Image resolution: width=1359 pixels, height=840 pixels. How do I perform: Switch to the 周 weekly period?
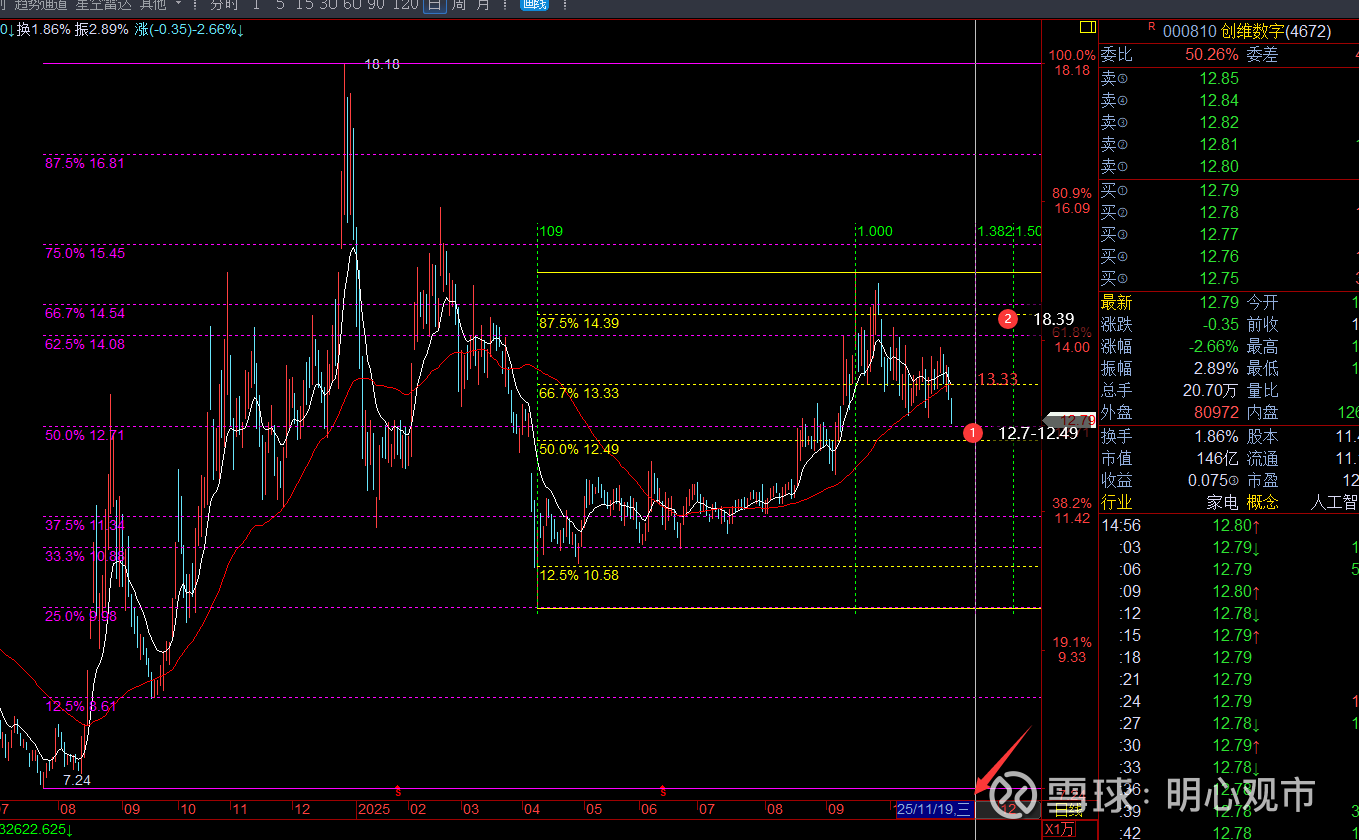(x=458, y=5)
